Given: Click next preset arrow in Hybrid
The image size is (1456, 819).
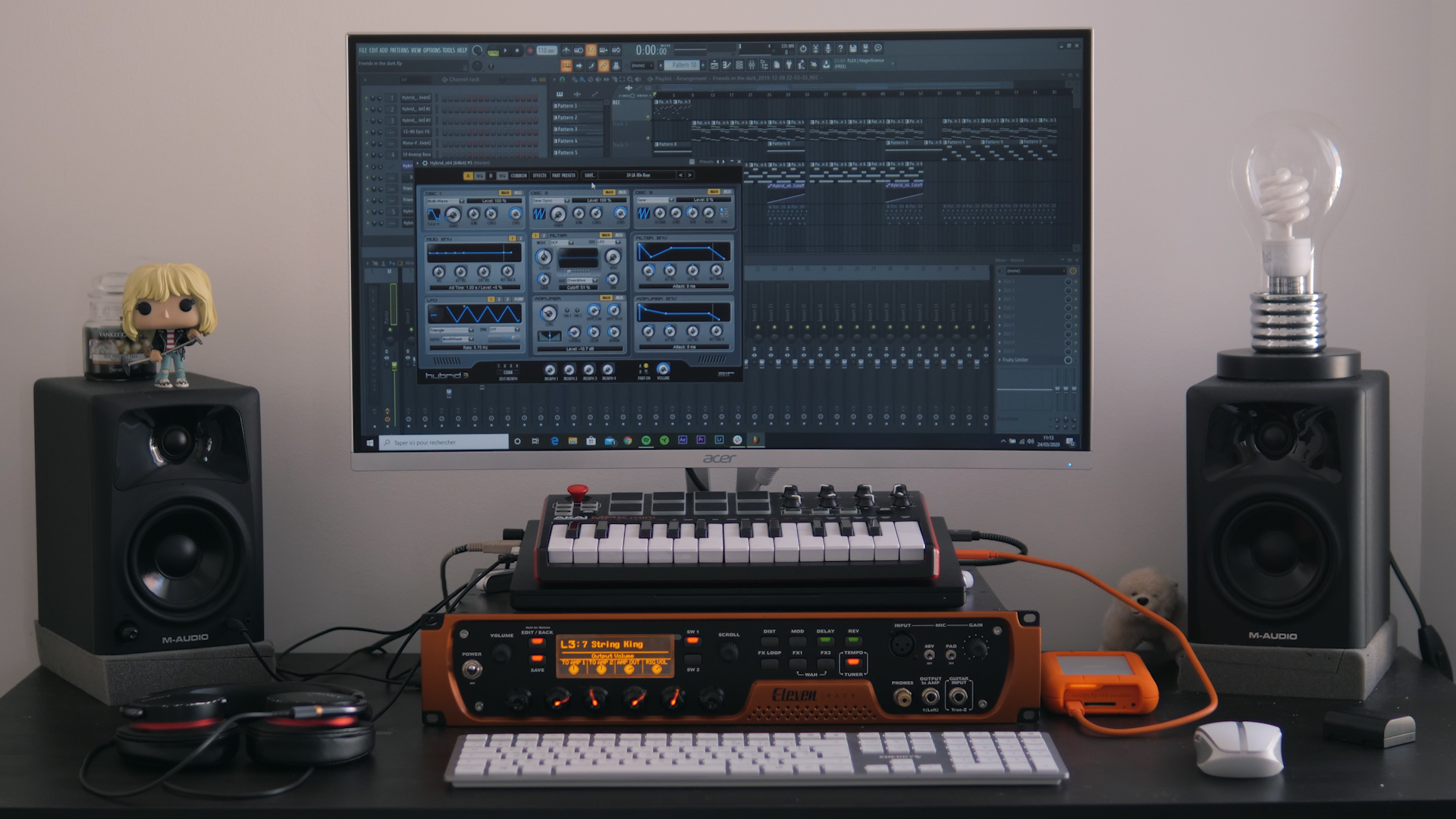Looking at the screenshot, I should pos(689,175).
